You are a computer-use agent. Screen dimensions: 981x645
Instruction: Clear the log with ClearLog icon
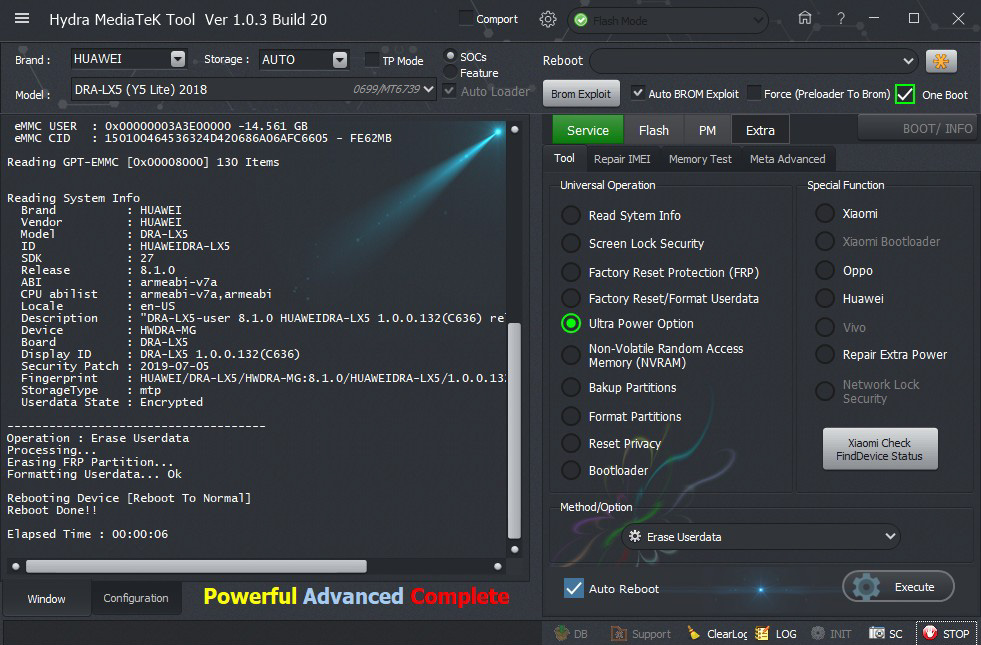[694, 633]
